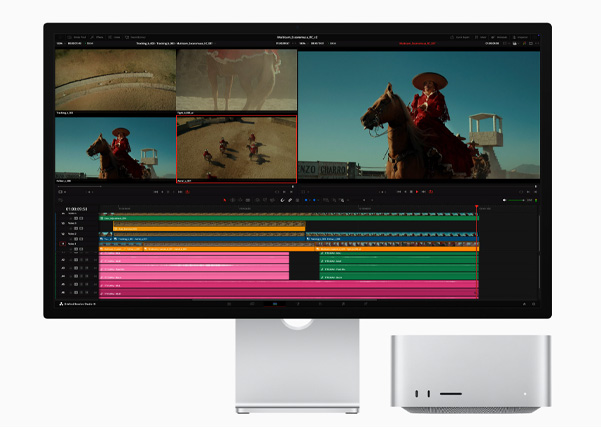Select the red Selection arrow tool in toolbar
601x436 pixels.
(x=225, y=200)
